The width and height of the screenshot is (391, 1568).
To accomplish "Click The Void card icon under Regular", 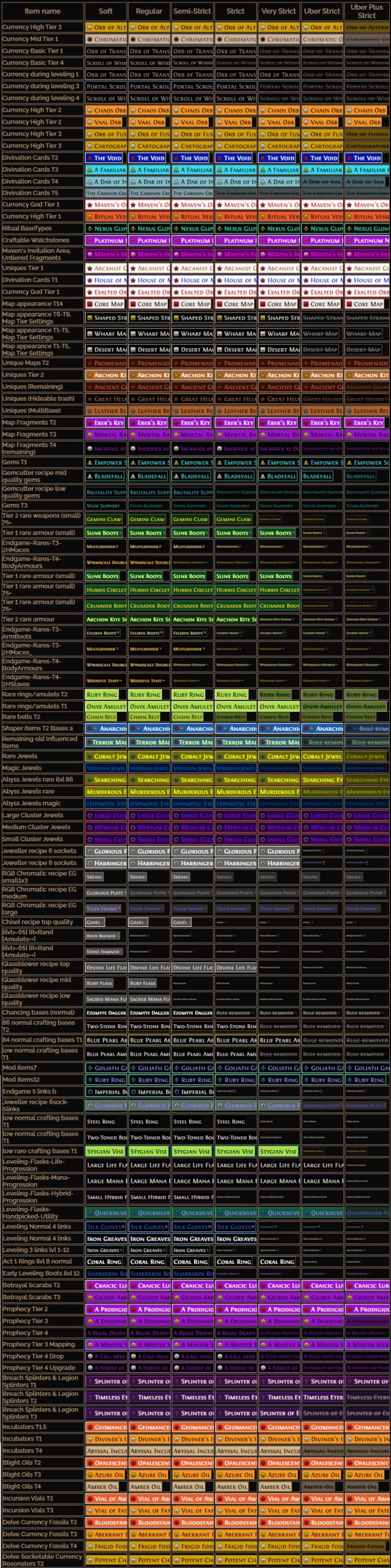I will pos(133,158).
